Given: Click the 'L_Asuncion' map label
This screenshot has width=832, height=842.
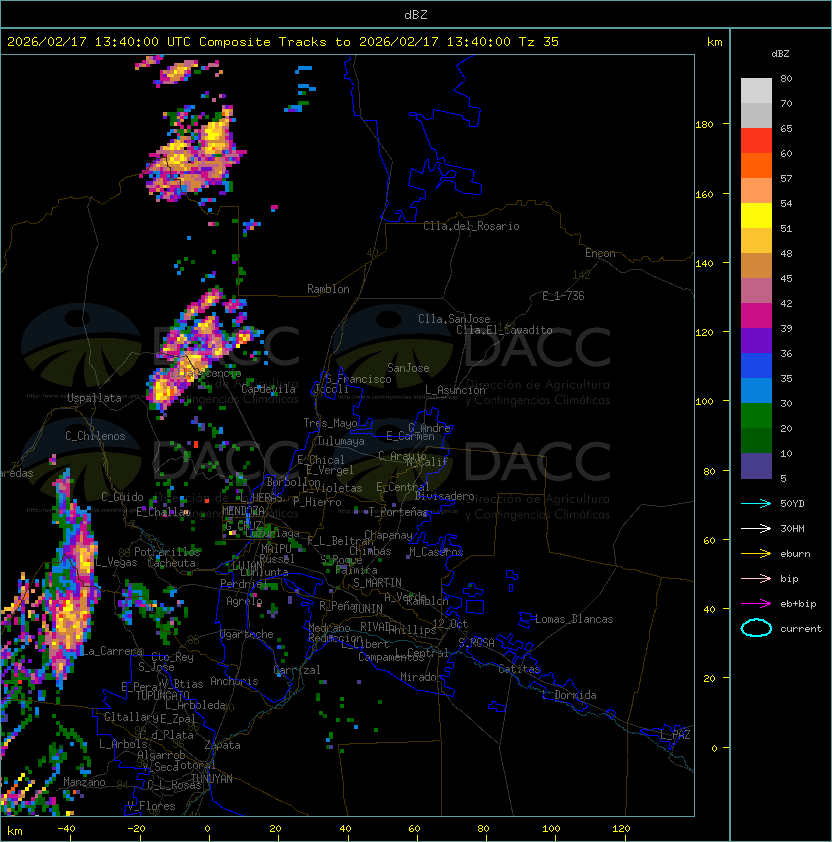Looking at the screenshot, I should tap(455, 390).
